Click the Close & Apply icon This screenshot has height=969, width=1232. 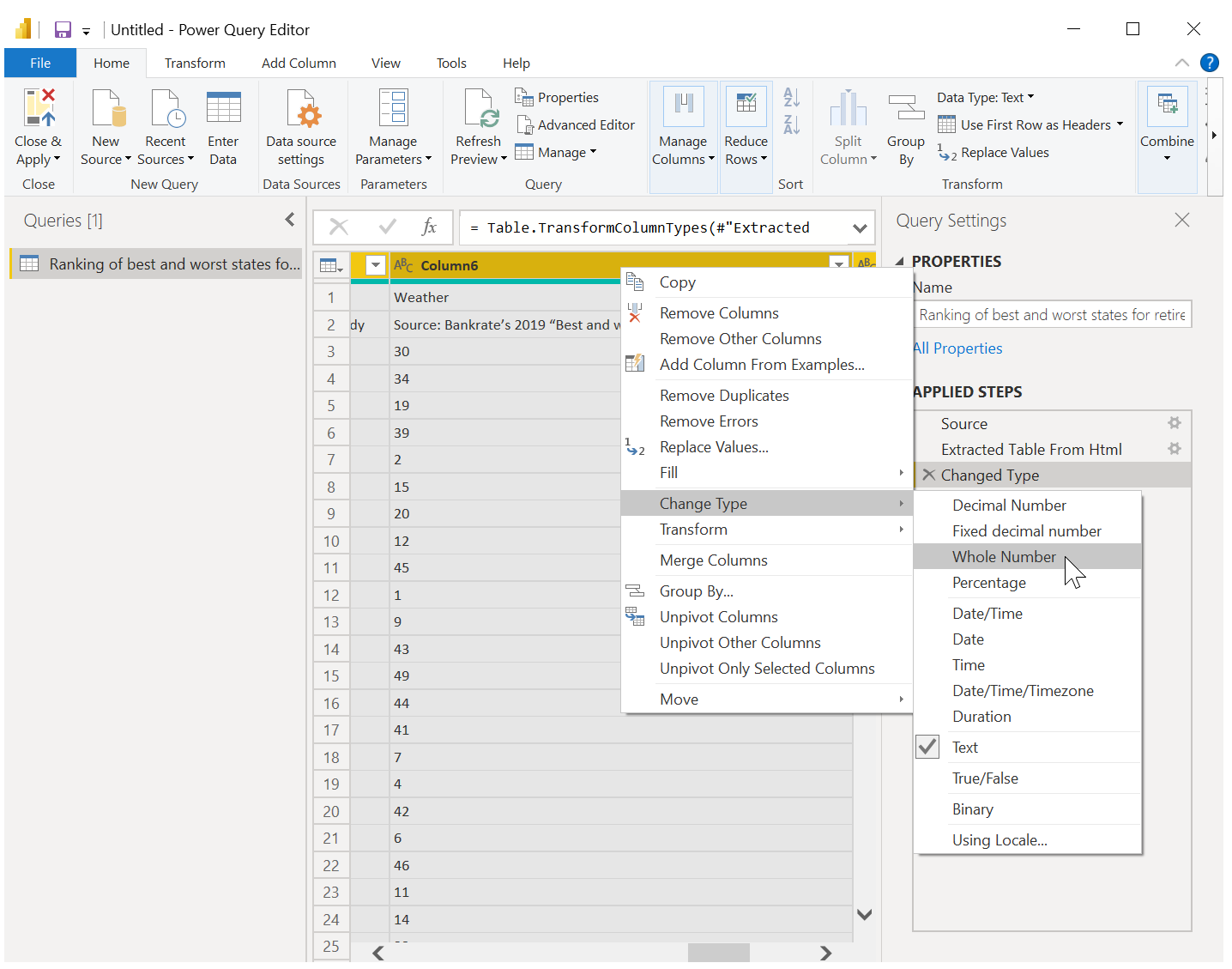click(39, 108)
